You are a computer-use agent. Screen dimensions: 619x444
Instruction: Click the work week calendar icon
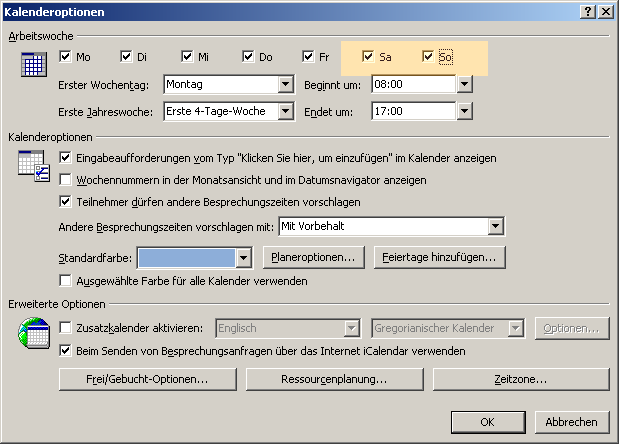coord(34,64)
